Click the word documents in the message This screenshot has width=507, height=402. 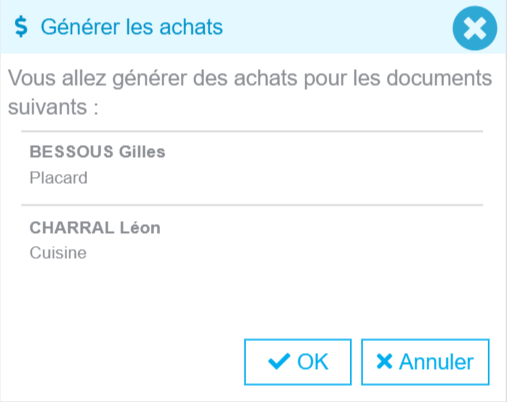click(439, 78)
